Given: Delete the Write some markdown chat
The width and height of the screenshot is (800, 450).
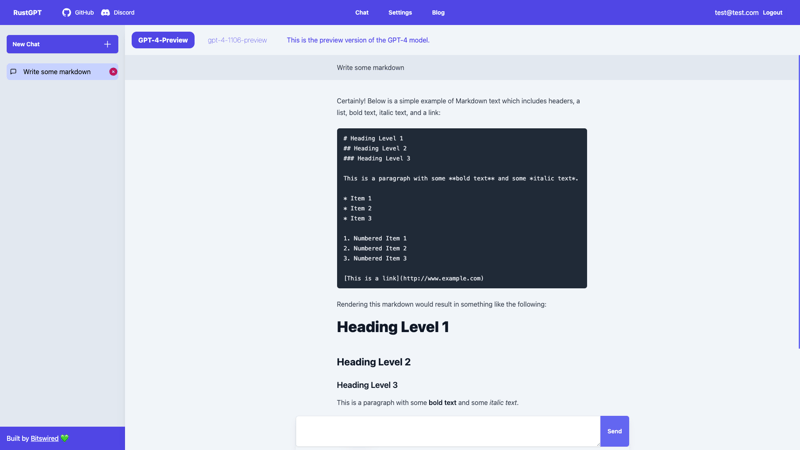Looking at the screenshot, I should (113, 72).
